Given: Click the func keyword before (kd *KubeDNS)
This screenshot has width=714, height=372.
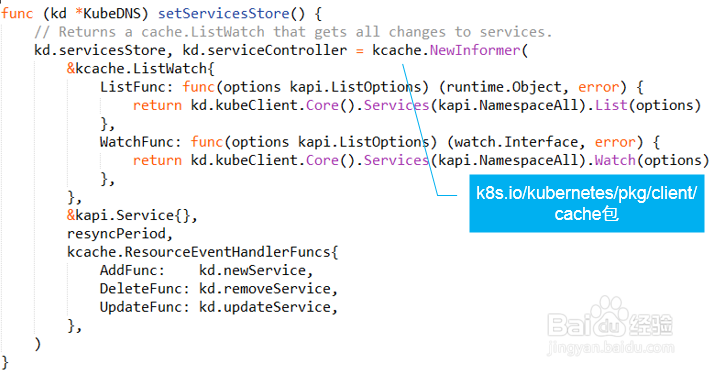Looking at the screenshot, I should [17, 14].
